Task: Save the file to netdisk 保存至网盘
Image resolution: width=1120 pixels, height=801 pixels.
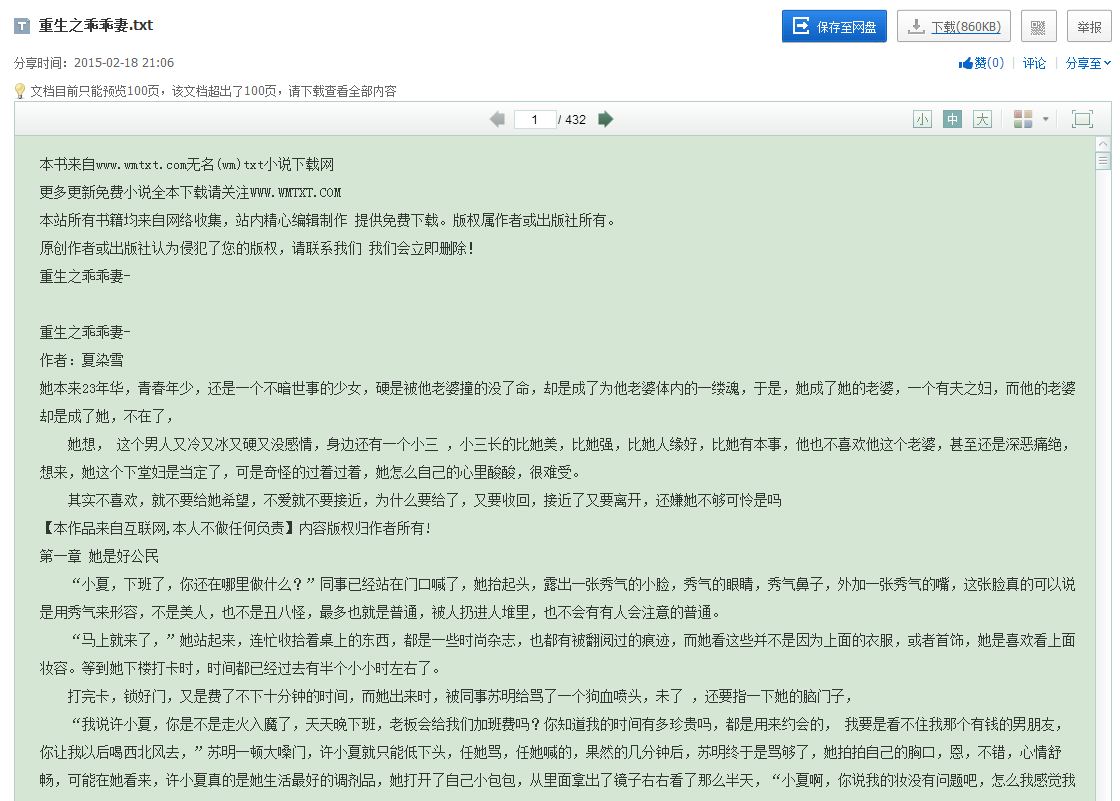Action: pos(834,26)
